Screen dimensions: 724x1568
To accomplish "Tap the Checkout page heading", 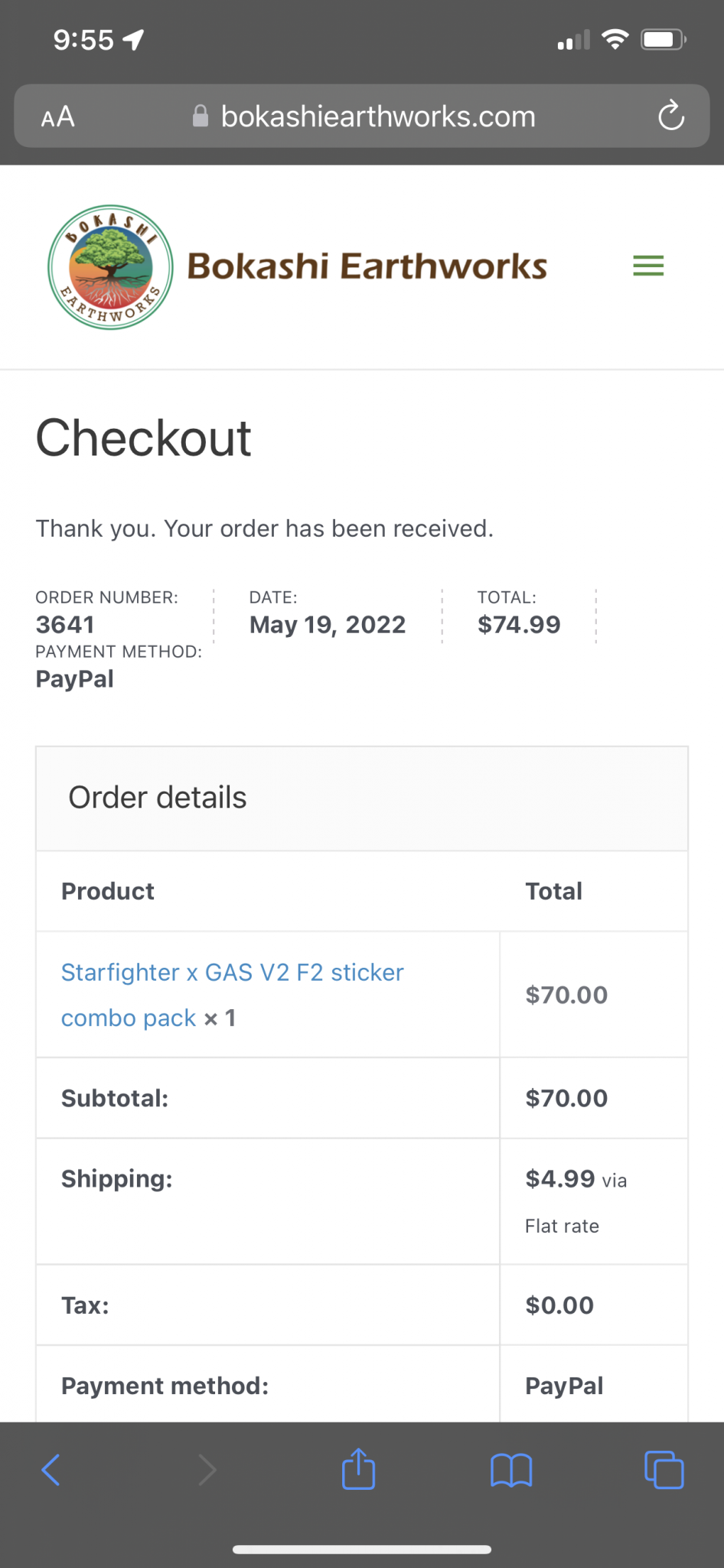I will pyautogui.click(x=143, y=438).
